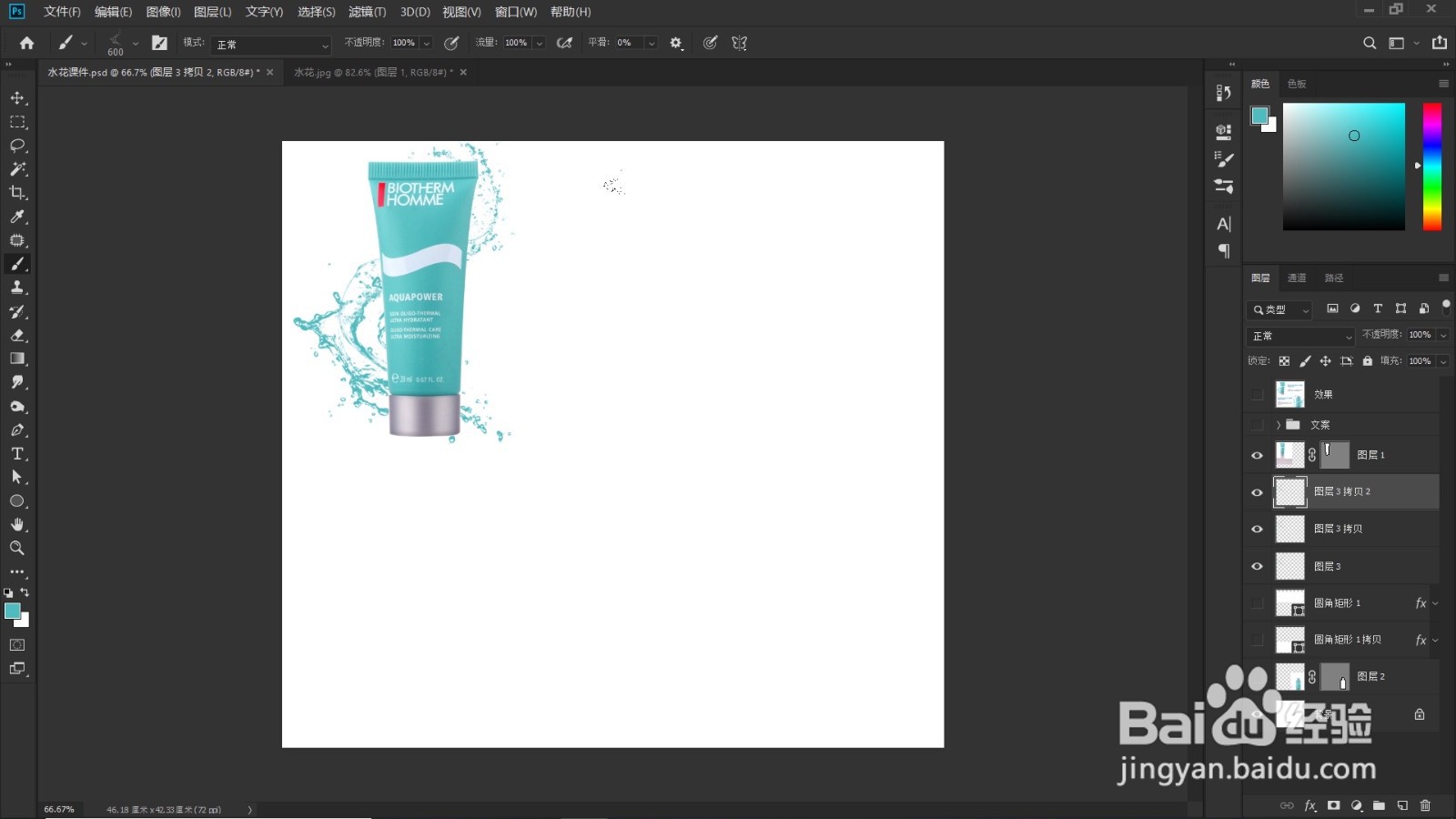Expand the 文案 group folder
Viewport: 1456px width, 819px height.
coord(1279,425)
